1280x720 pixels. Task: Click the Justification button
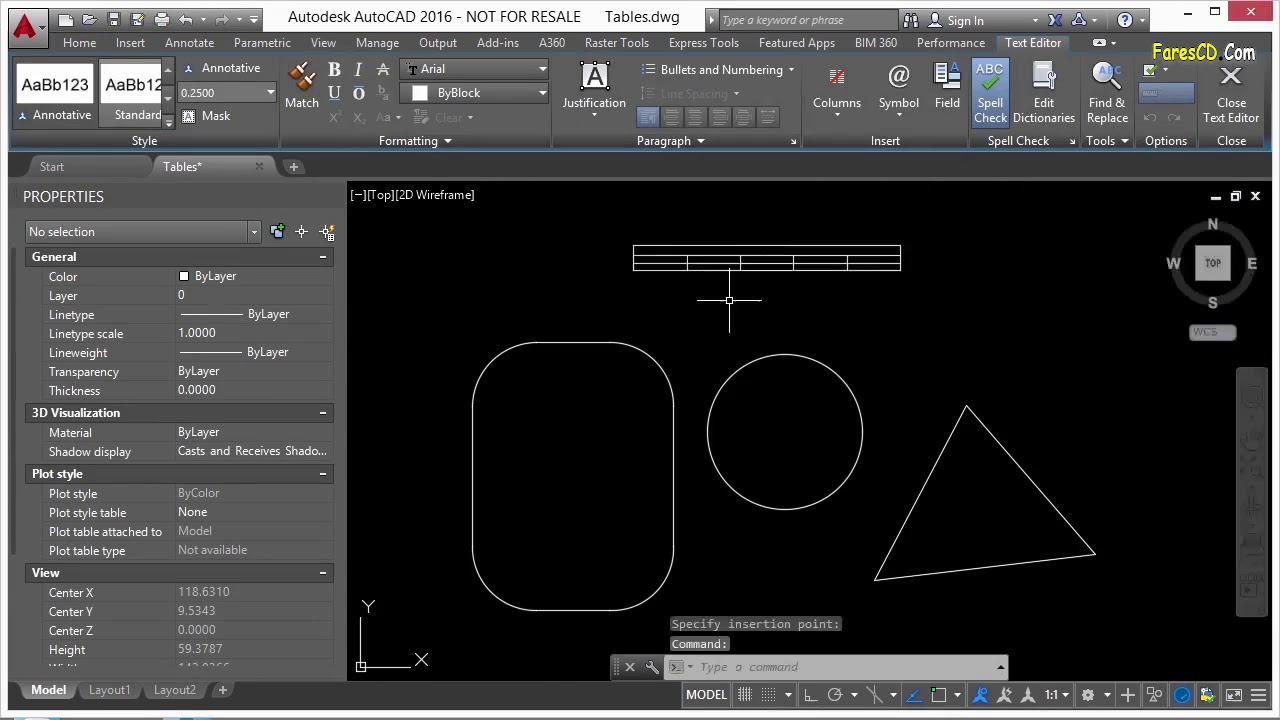coord(594,90)
